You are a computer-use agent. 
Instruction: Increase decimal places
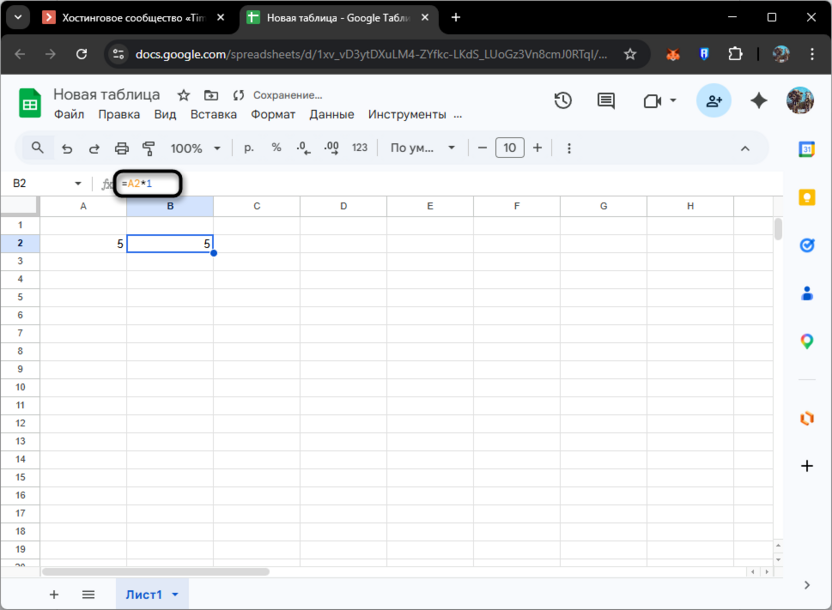(332, 148)
